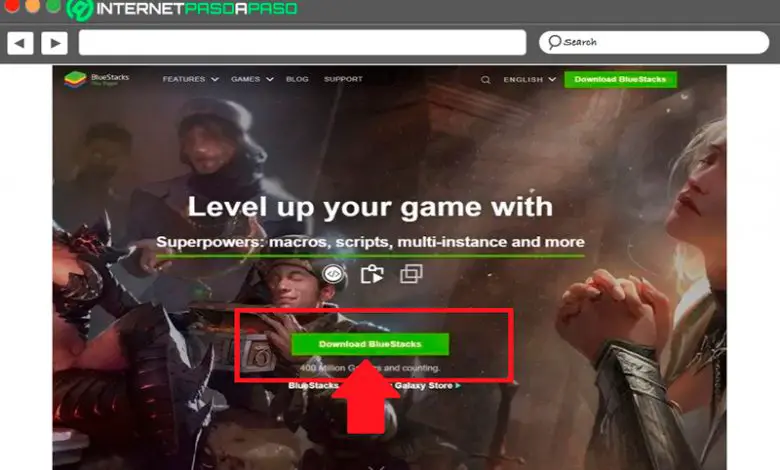Click the red close window dot
The height and width of the screenshot is (470, 780).
[11, 5]
